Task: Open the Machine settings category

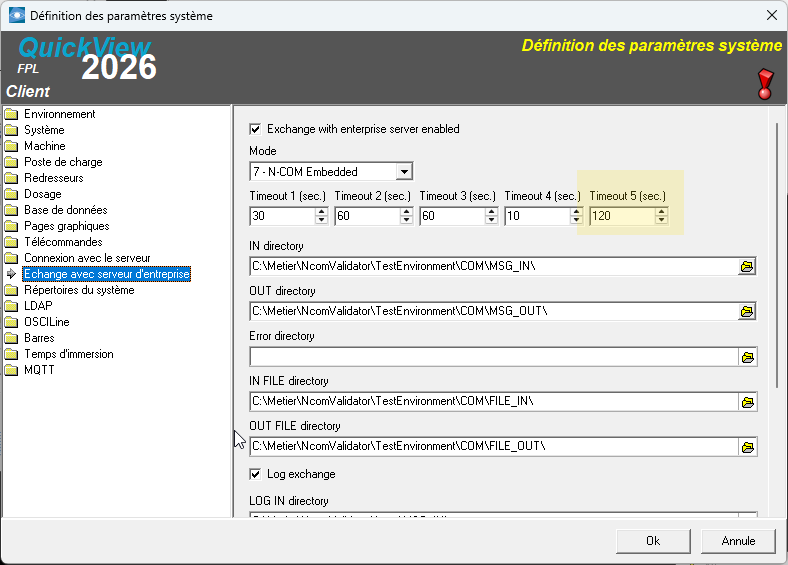Action: pyautogui.click(x=45, y=146)
